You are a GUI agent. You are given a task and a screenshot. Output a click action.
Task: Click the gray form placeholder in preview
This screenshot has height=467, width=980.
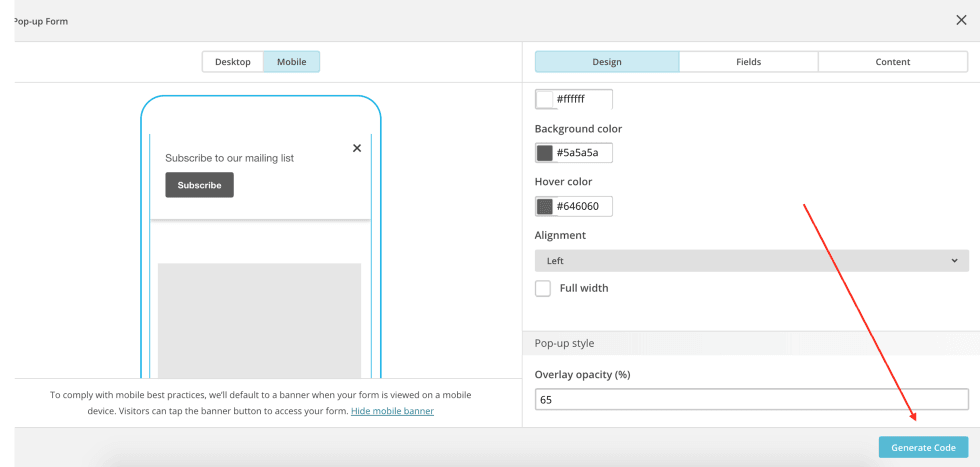point(259,318)
